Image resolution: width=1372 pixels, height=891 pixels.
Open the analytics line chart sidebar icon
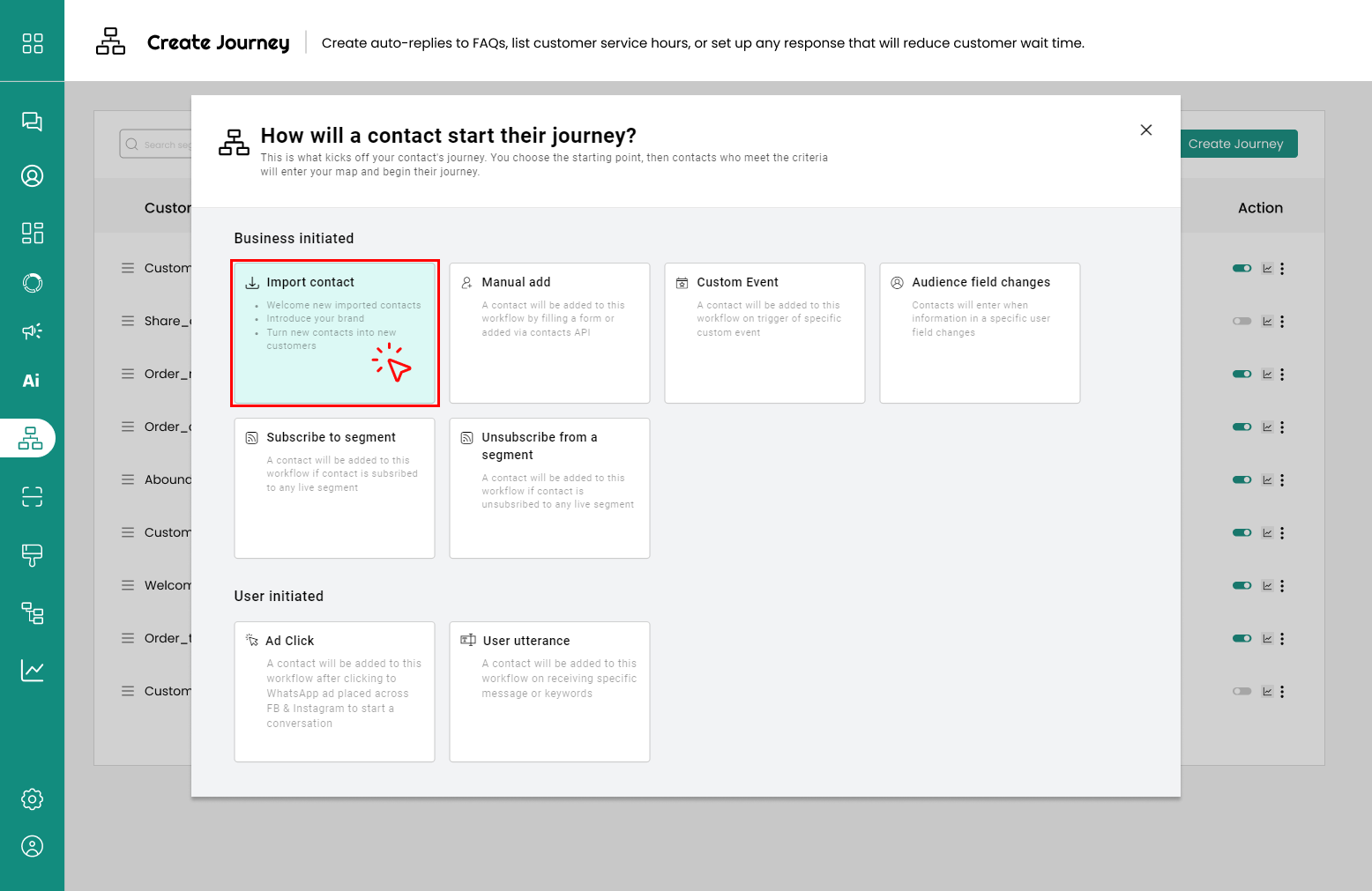coord(32,671)
